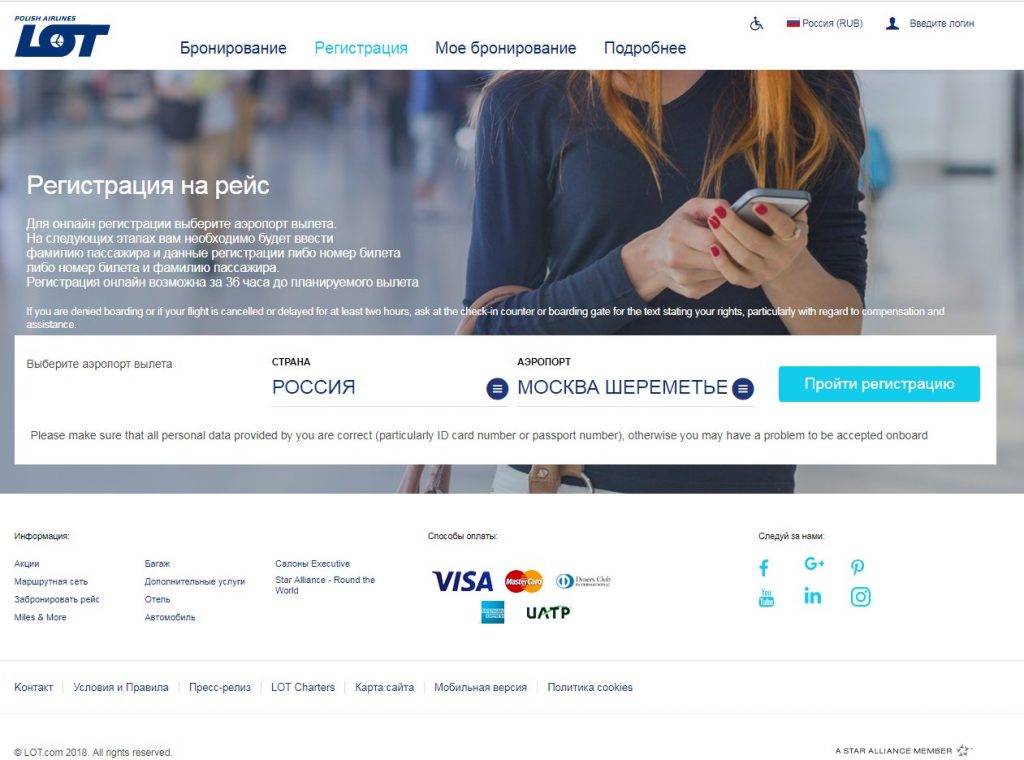Open the Miles & More footer link
Screen dimensions: 1024x760
tap(40, 617)
